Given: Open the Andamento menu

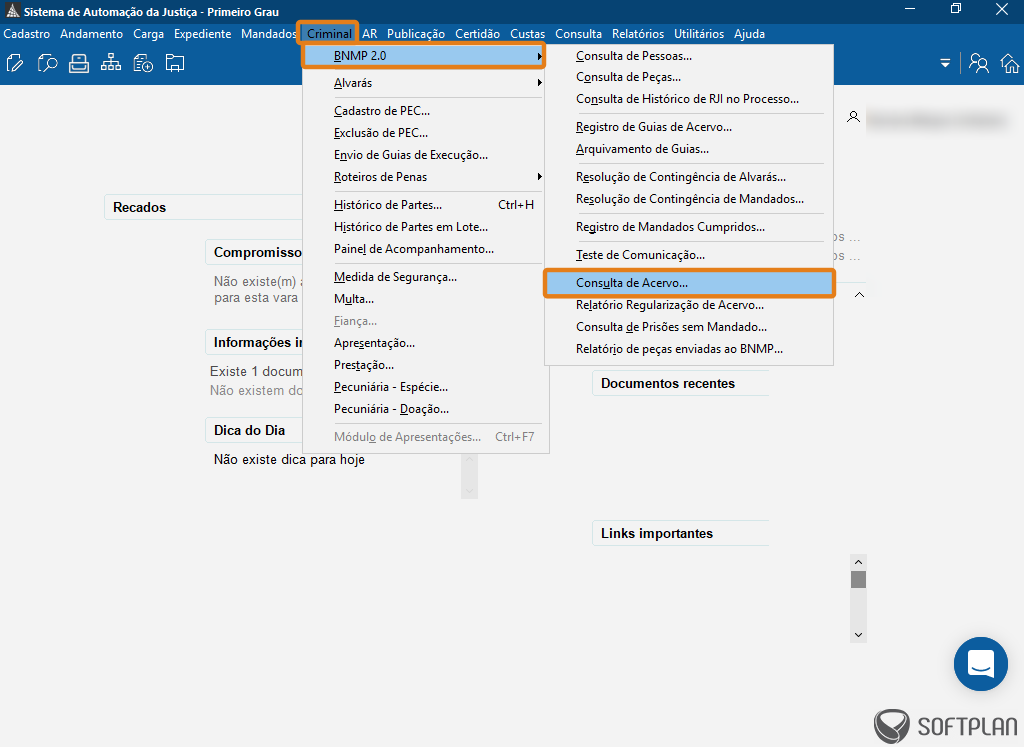Looking at the screenshot, I should click(91, 34).
